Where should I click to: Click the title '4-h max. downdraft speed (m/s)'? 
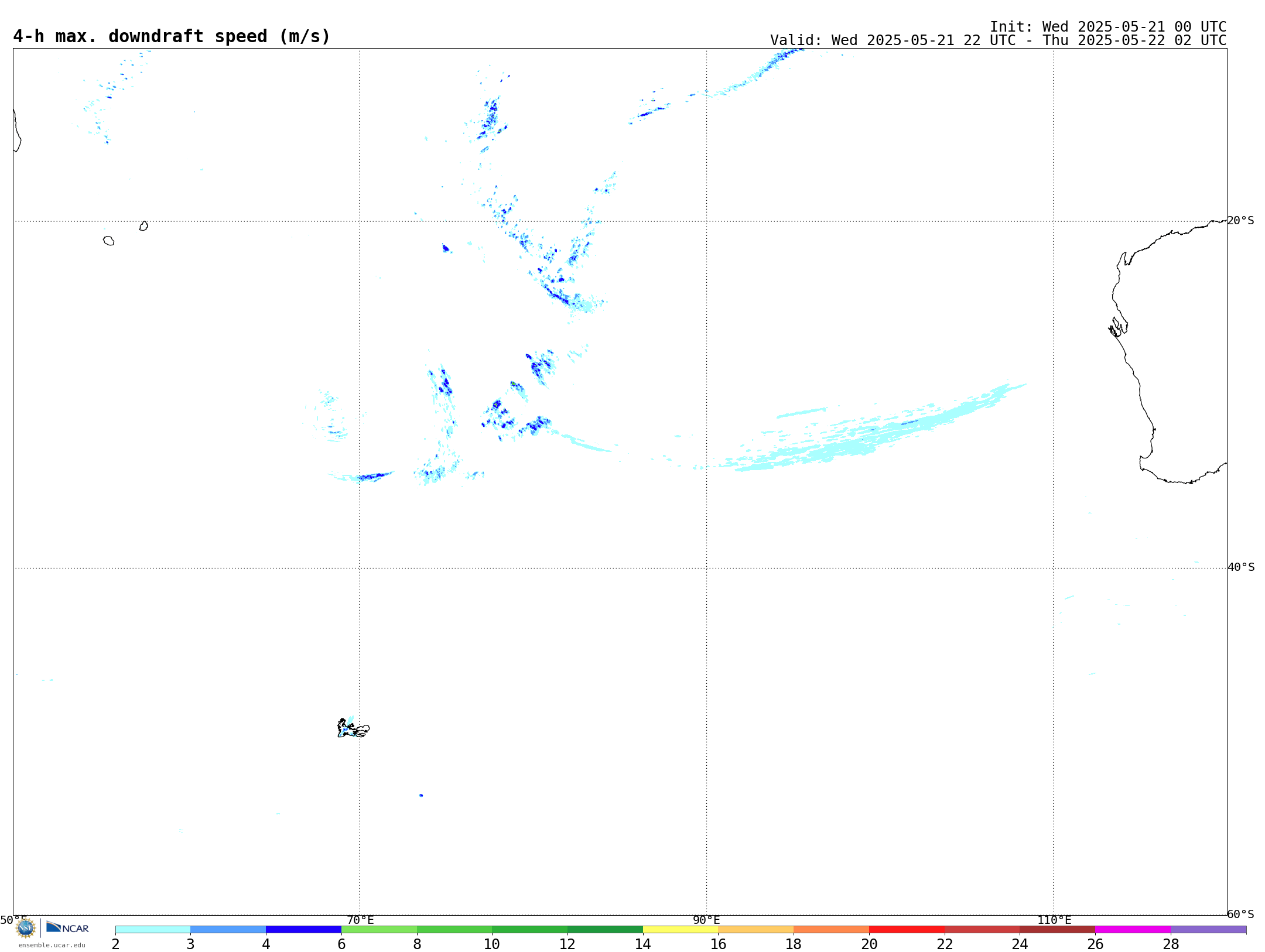tap(172, 36)
